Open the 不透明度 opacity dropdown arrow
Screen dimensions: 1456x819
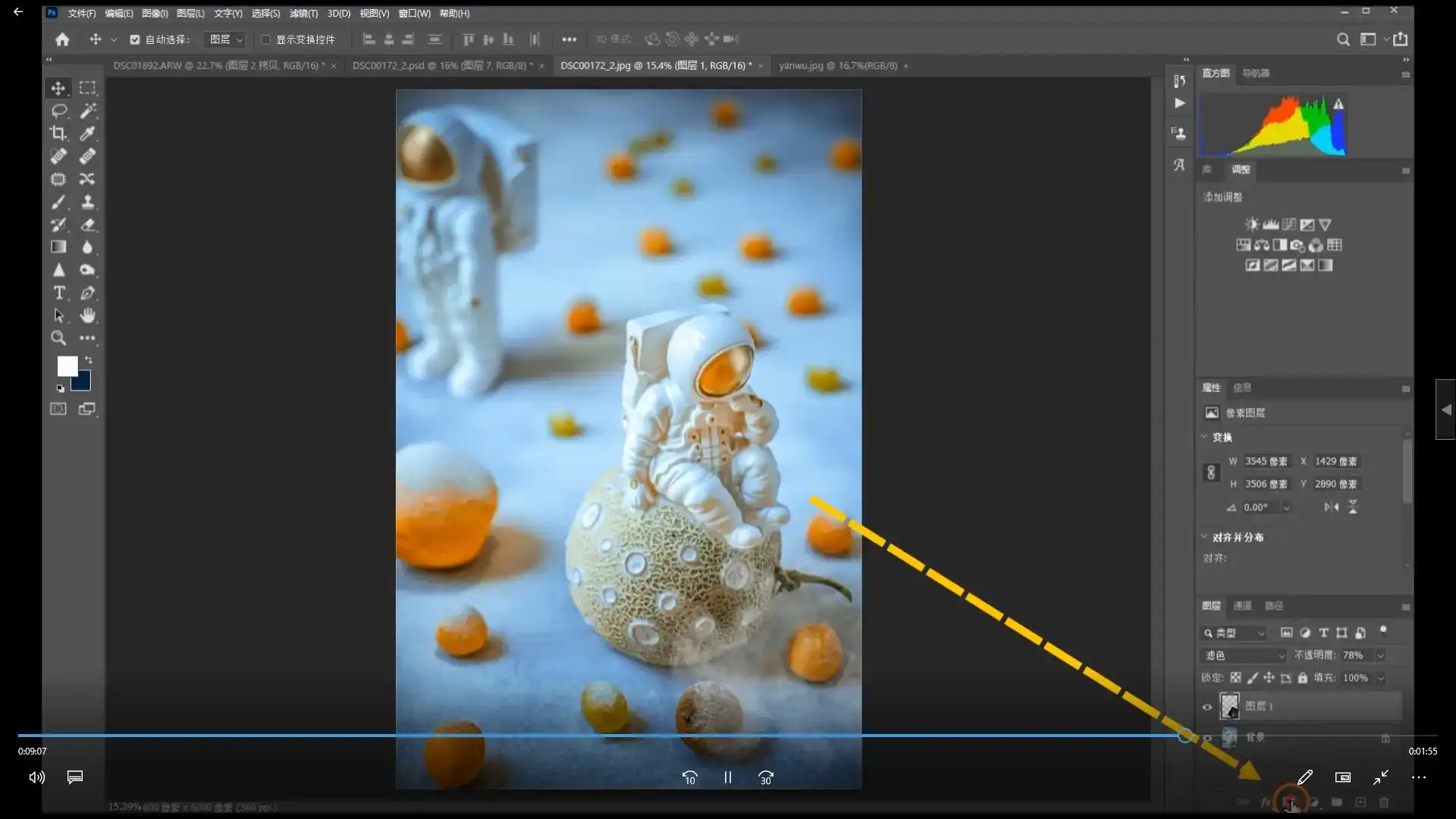click(x=1381, y=655)
